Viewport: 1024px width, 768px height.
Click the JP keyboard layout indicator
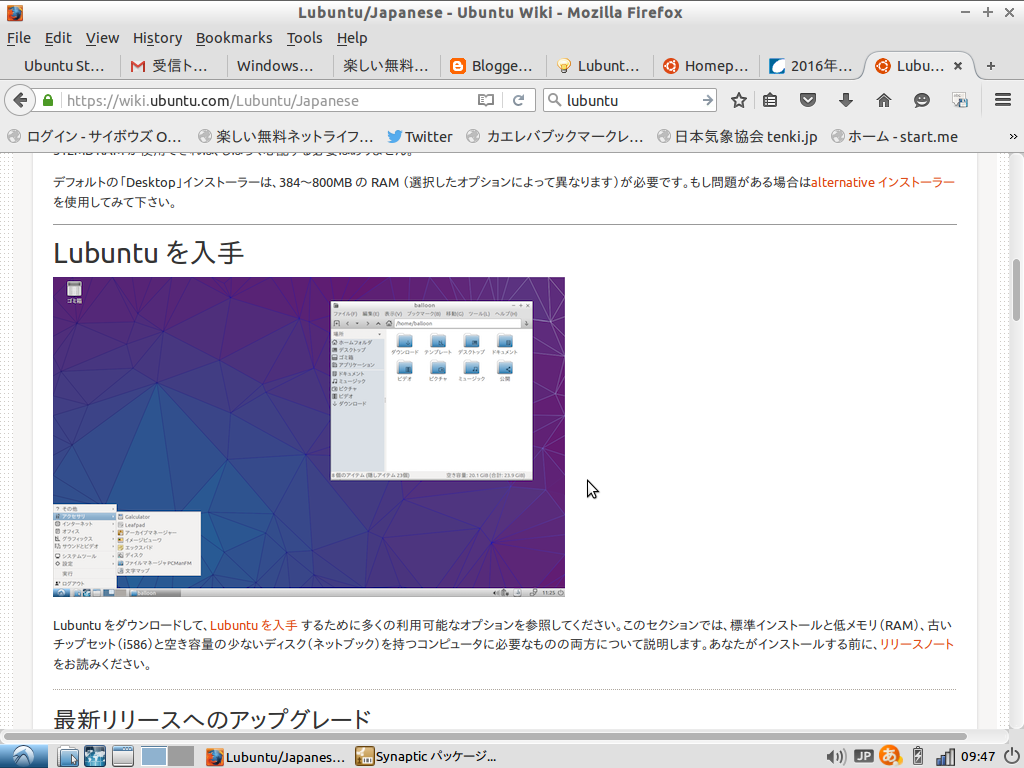click(x=864, y=756)
